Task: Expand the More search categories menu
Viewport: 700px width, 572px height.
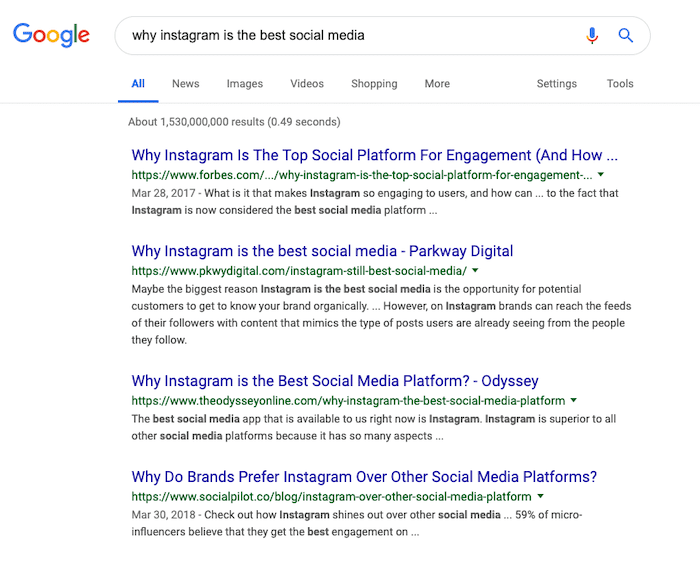Action: pyautogui.click(x=437, y=84)
